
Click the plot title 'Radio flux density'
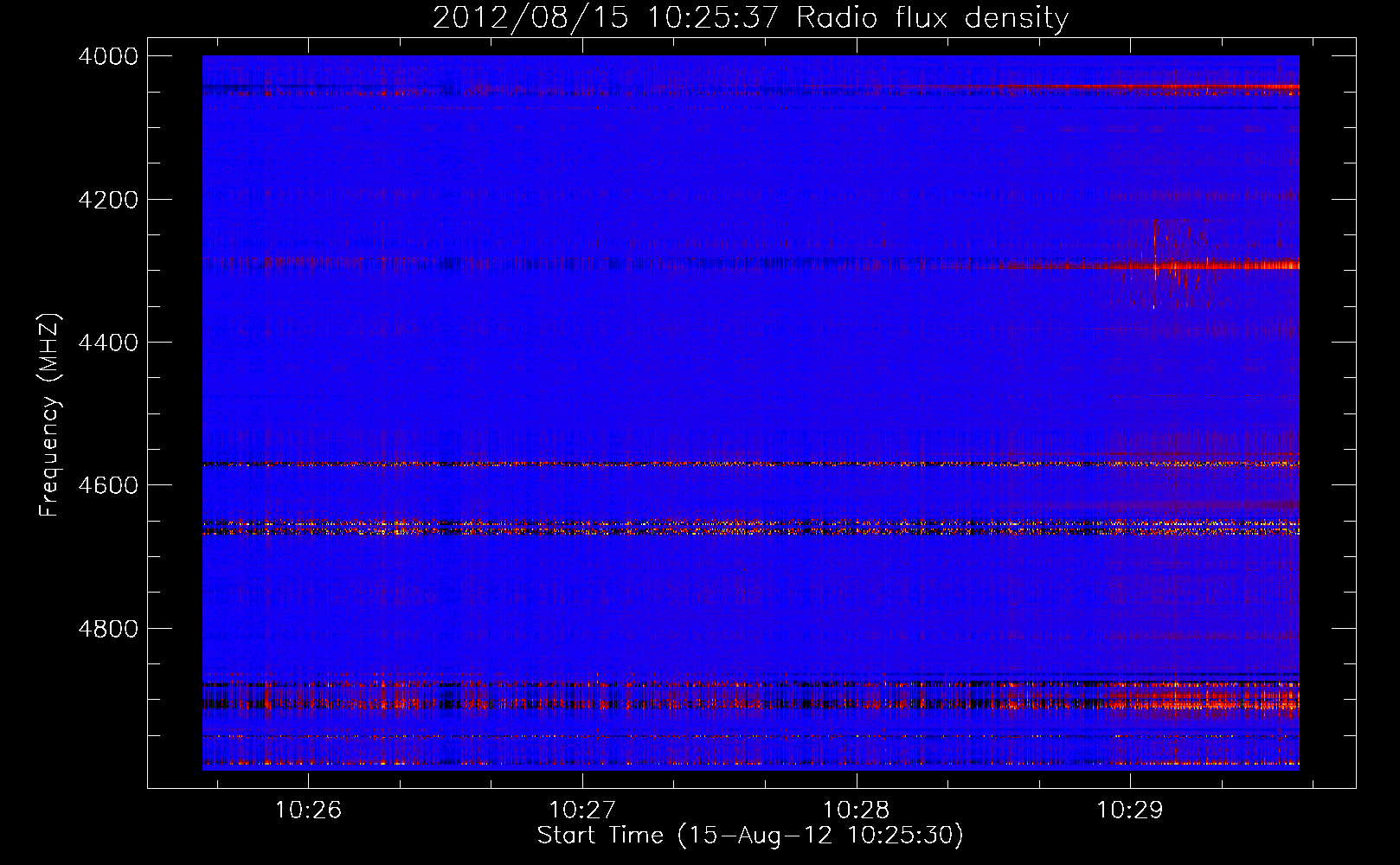click(x=932, y=17)
